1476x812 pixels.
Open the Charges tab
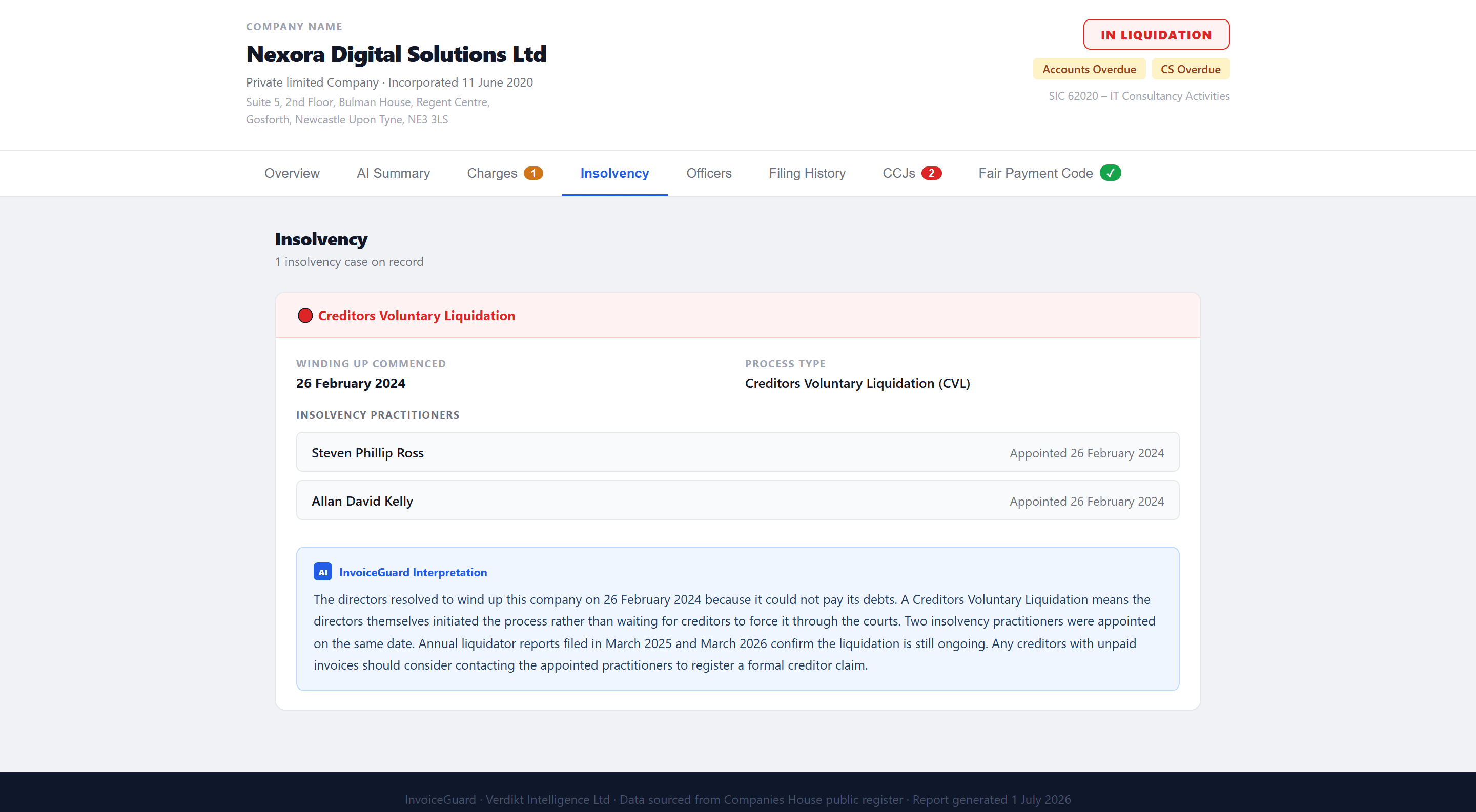click(505, 173)
